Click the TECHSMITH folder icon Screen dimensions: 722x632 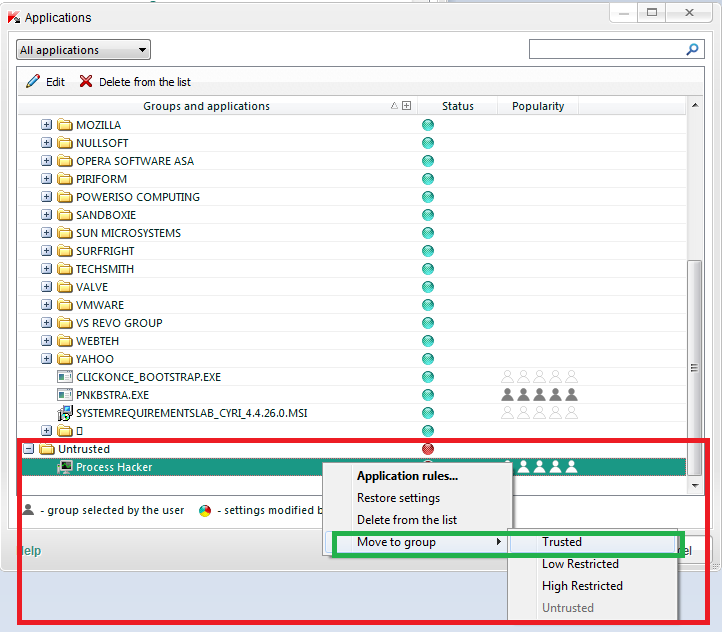pyautogui.click(x=65, y=269)
